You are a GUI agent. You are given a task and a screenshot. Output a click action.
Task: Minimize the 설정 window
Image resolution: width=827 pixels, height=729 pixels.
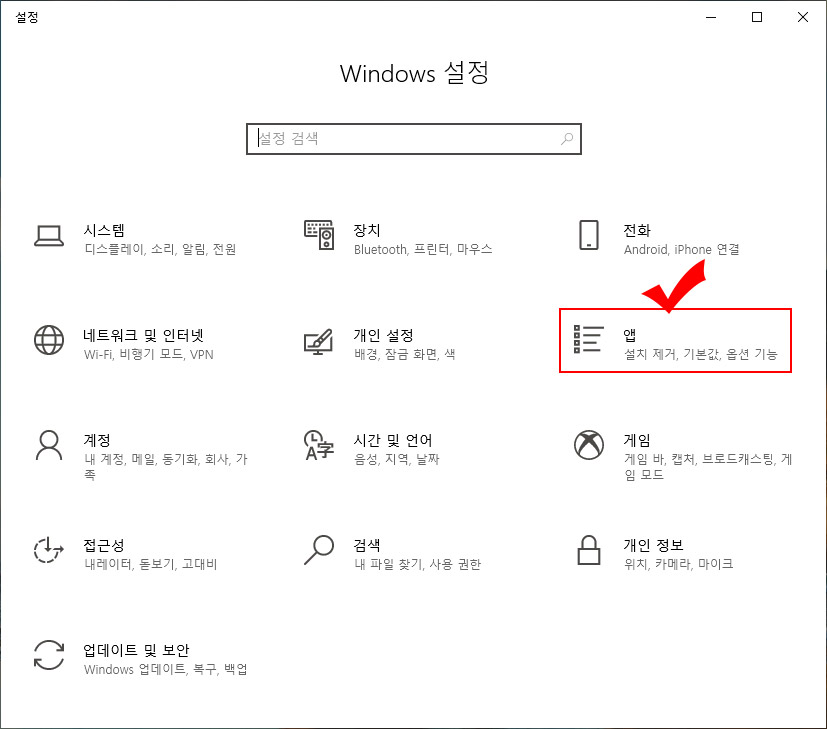(711, 17)
